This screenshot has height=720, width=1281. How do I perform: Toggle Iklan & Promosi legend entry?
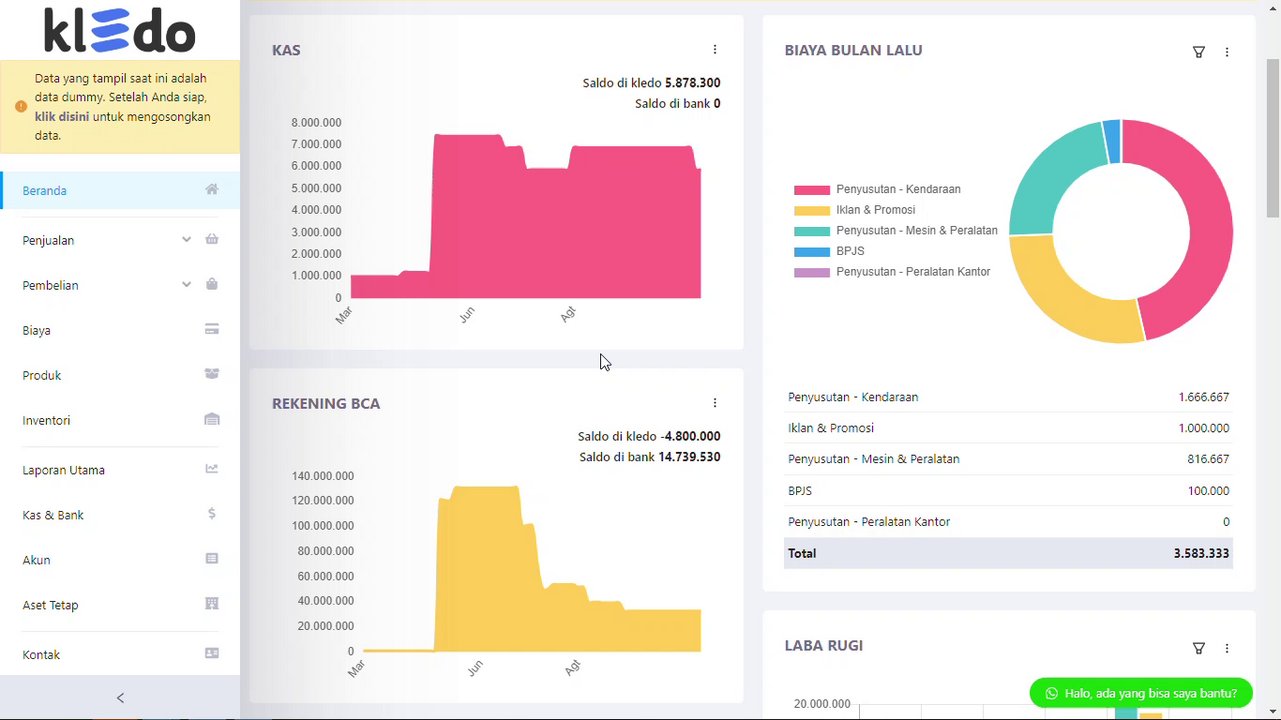[875, 210]
